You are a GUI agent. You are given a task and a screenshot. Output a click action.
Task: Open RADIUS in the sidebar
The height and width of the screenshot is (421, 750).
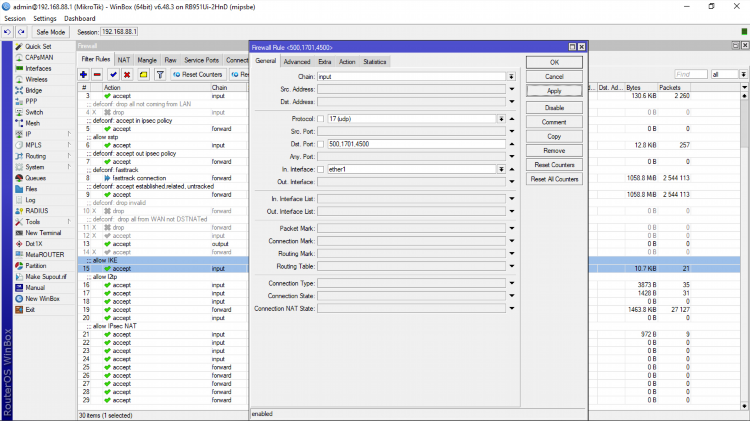coord(37,211)
